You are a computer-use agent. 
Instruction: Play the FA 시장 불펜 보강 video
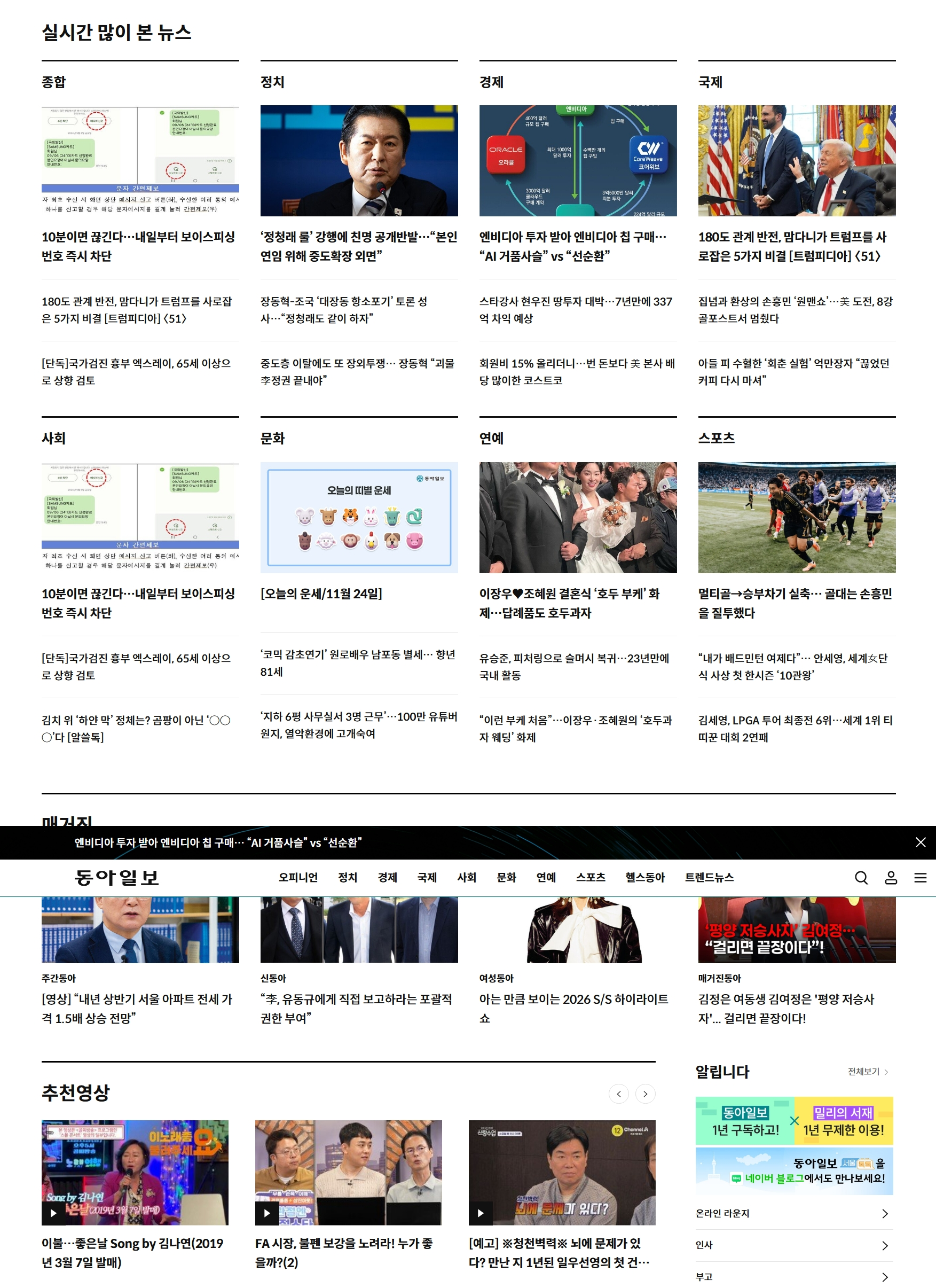tap(348, 1172)
